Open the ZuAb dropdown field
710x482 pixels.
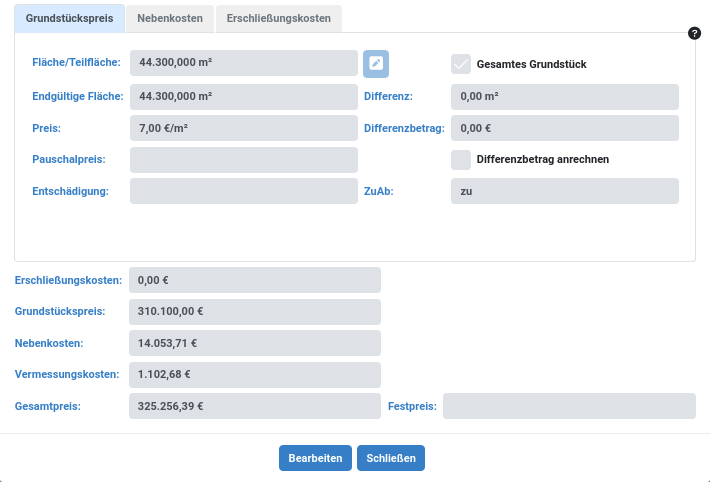564,191
